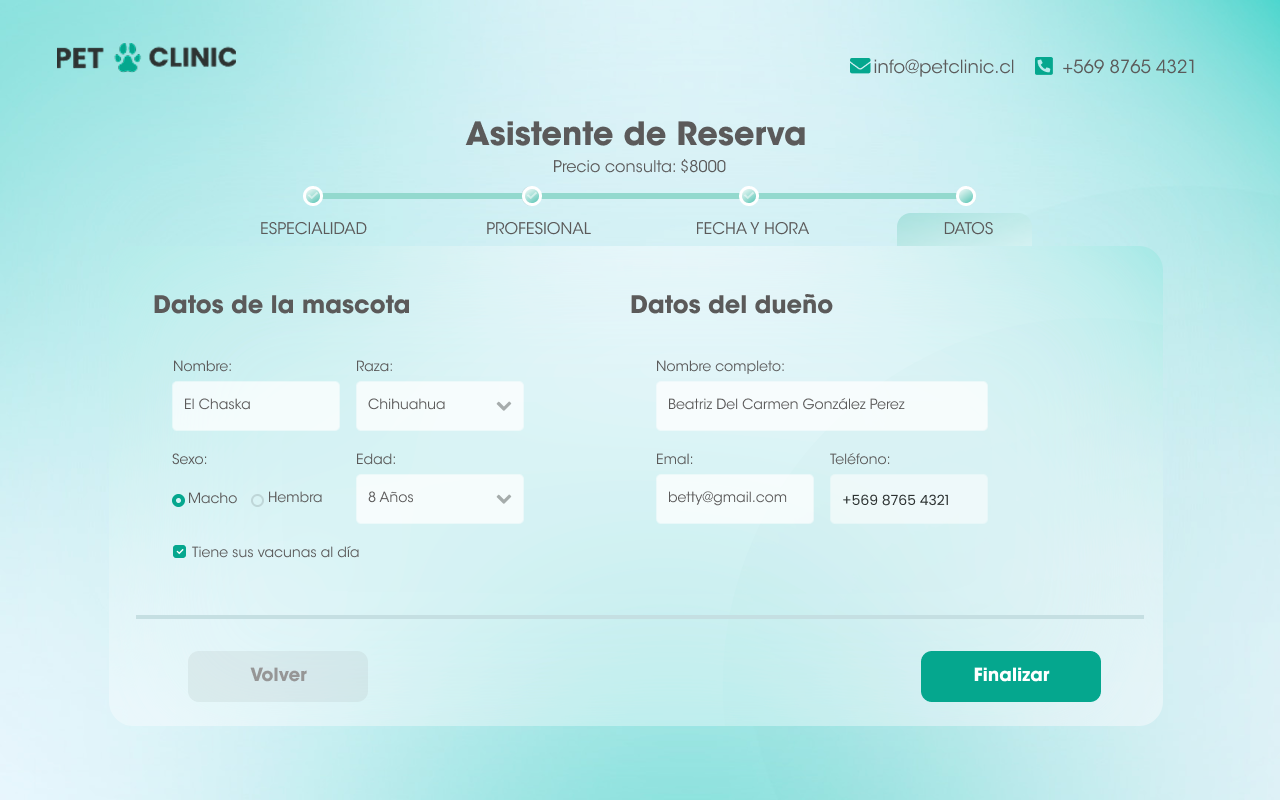Click the 'Datos del dueño' heading
This screenshot has width=1280, height=800.
[x=732, y=305]
